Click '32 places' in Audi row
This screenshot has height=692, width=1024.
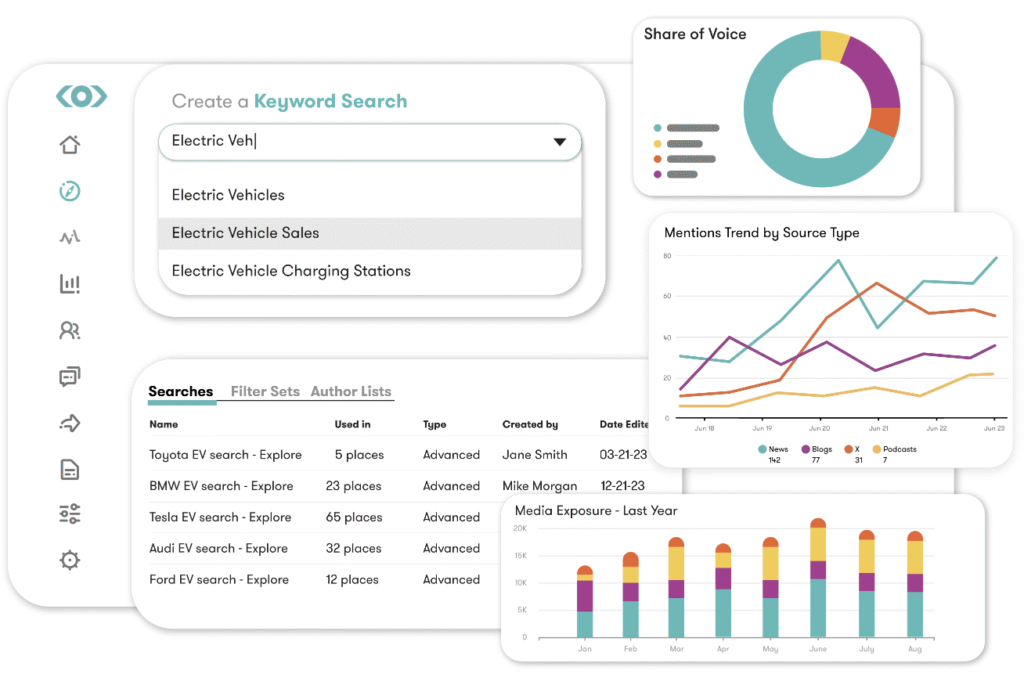tap(353, 548)
